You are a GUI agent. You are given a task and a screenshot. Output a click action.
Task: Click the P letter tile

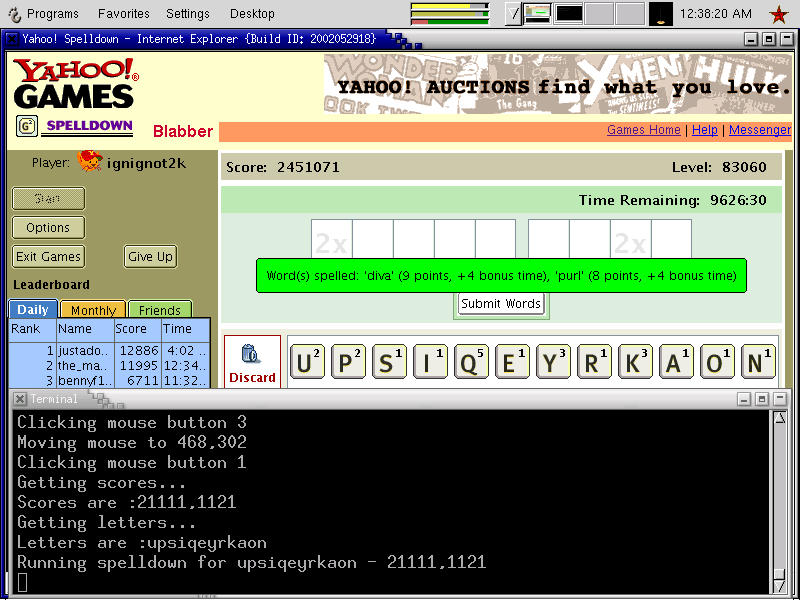(348, 362)
